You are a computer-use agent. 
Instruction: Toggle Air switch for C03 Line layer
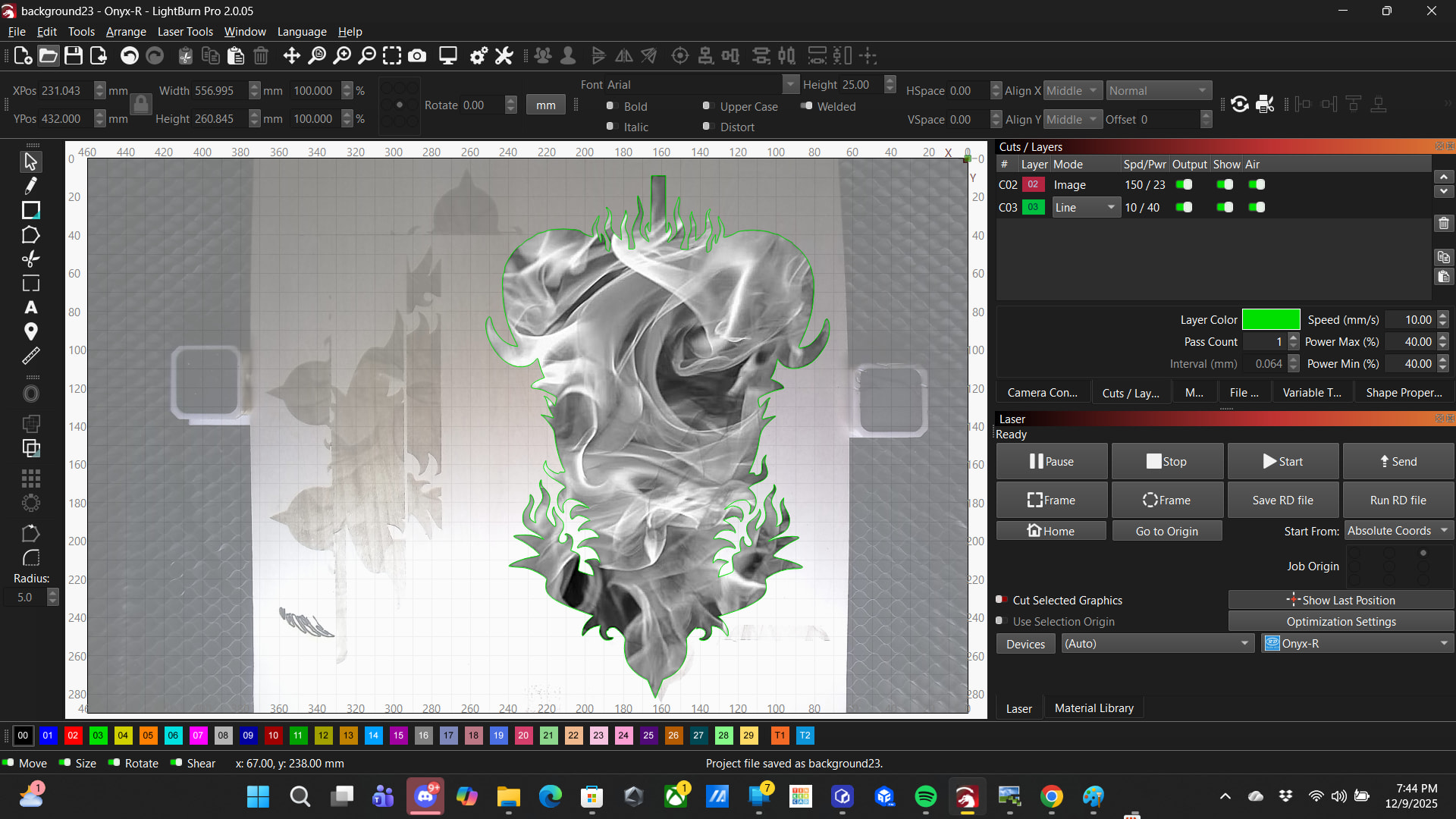pyautogui.click(x=1257, y=207)
